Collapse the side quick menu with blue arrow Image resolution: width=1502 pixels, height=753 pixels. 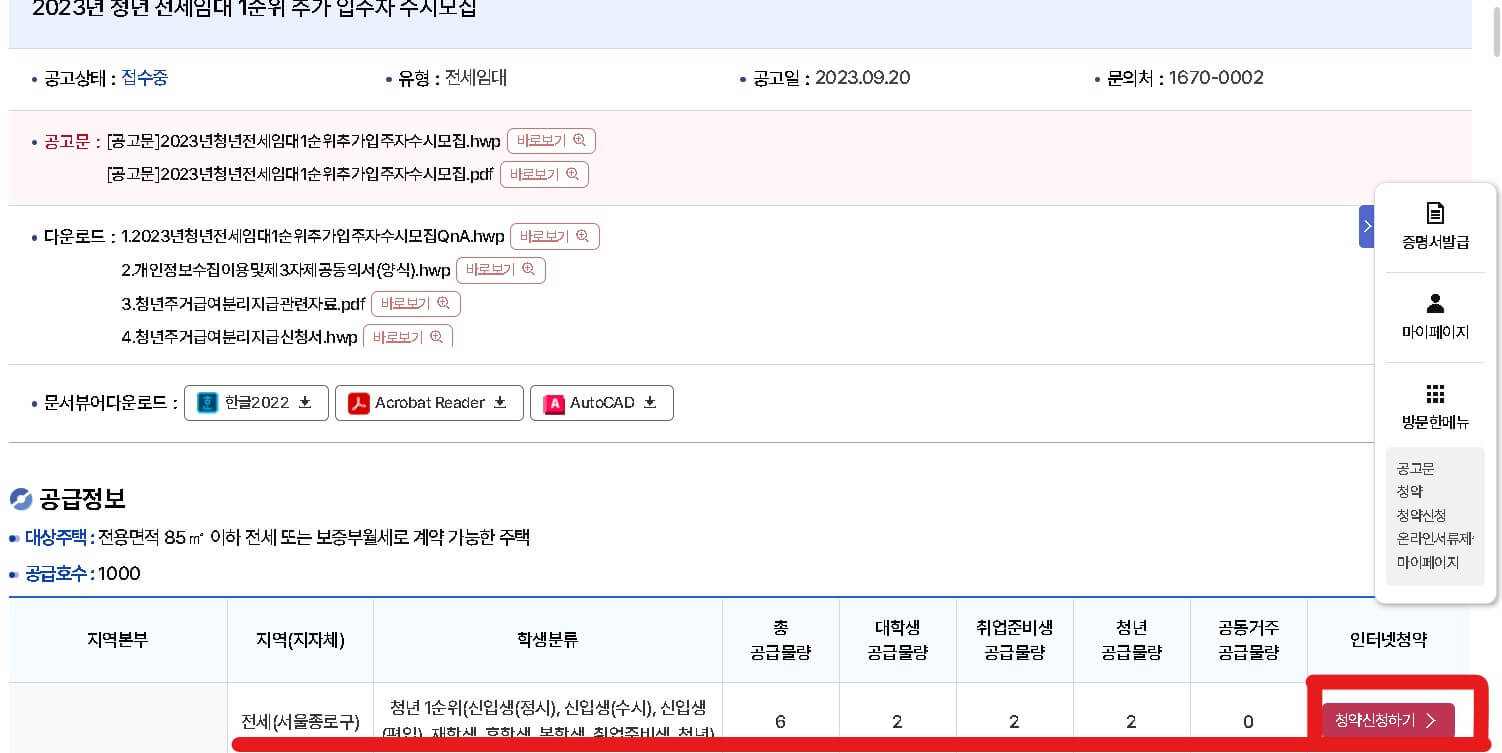[x=1367, y=226]
